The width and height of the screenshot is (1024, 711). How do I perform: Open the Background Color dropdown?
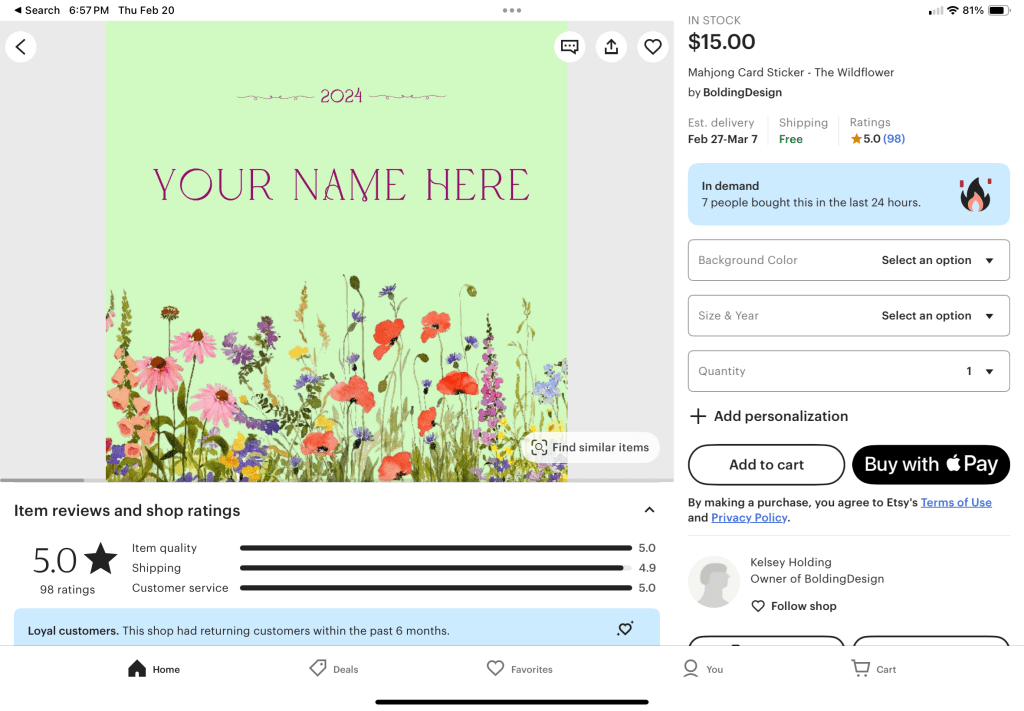tap(848, 260)
